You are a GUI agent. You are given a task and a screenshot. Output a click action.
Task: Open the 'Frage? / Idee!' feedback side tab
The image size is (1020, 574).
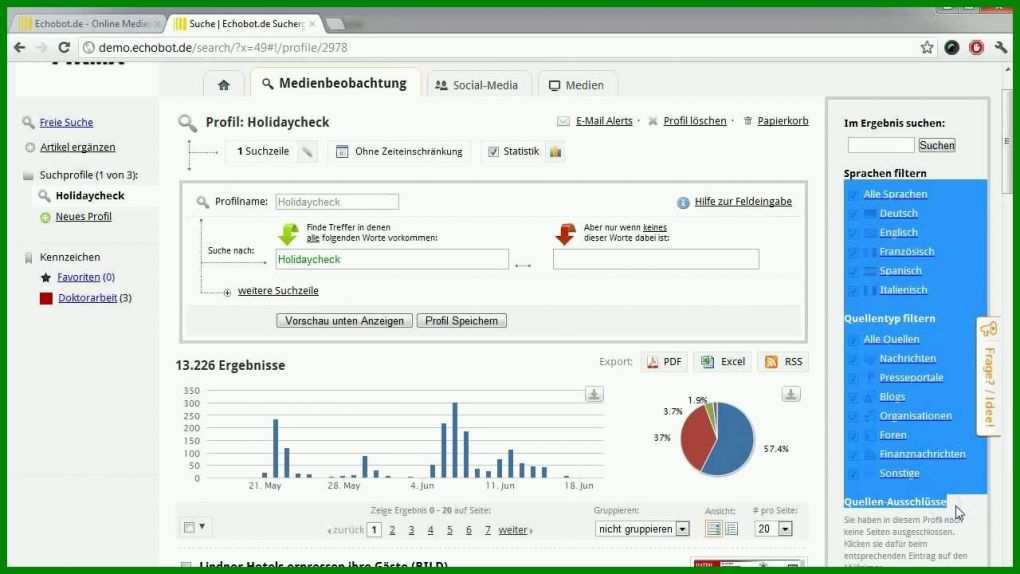(989, 376)
